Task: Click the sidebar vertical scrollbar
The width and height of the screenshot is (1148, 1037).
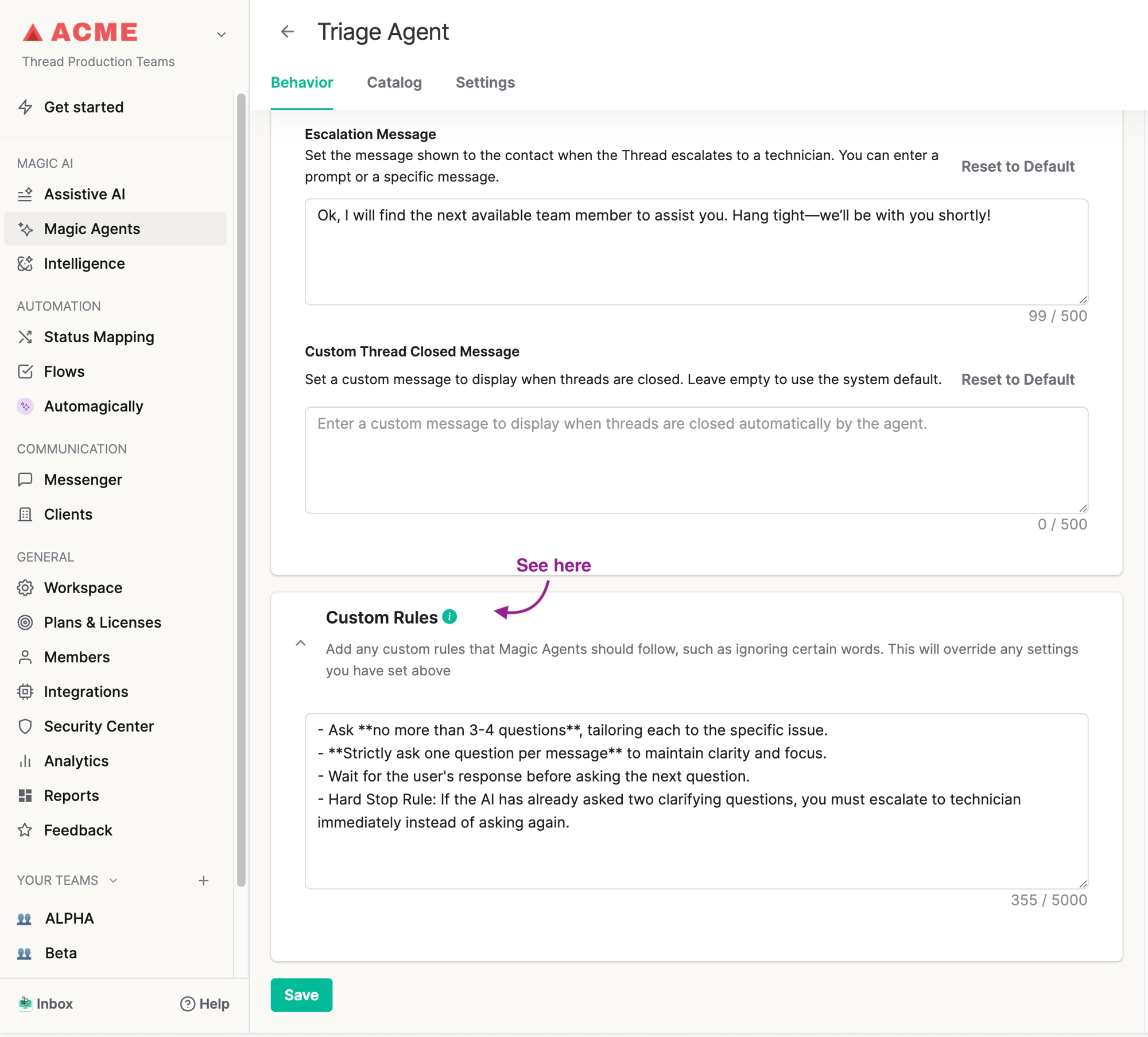Action: coord(241,490)
